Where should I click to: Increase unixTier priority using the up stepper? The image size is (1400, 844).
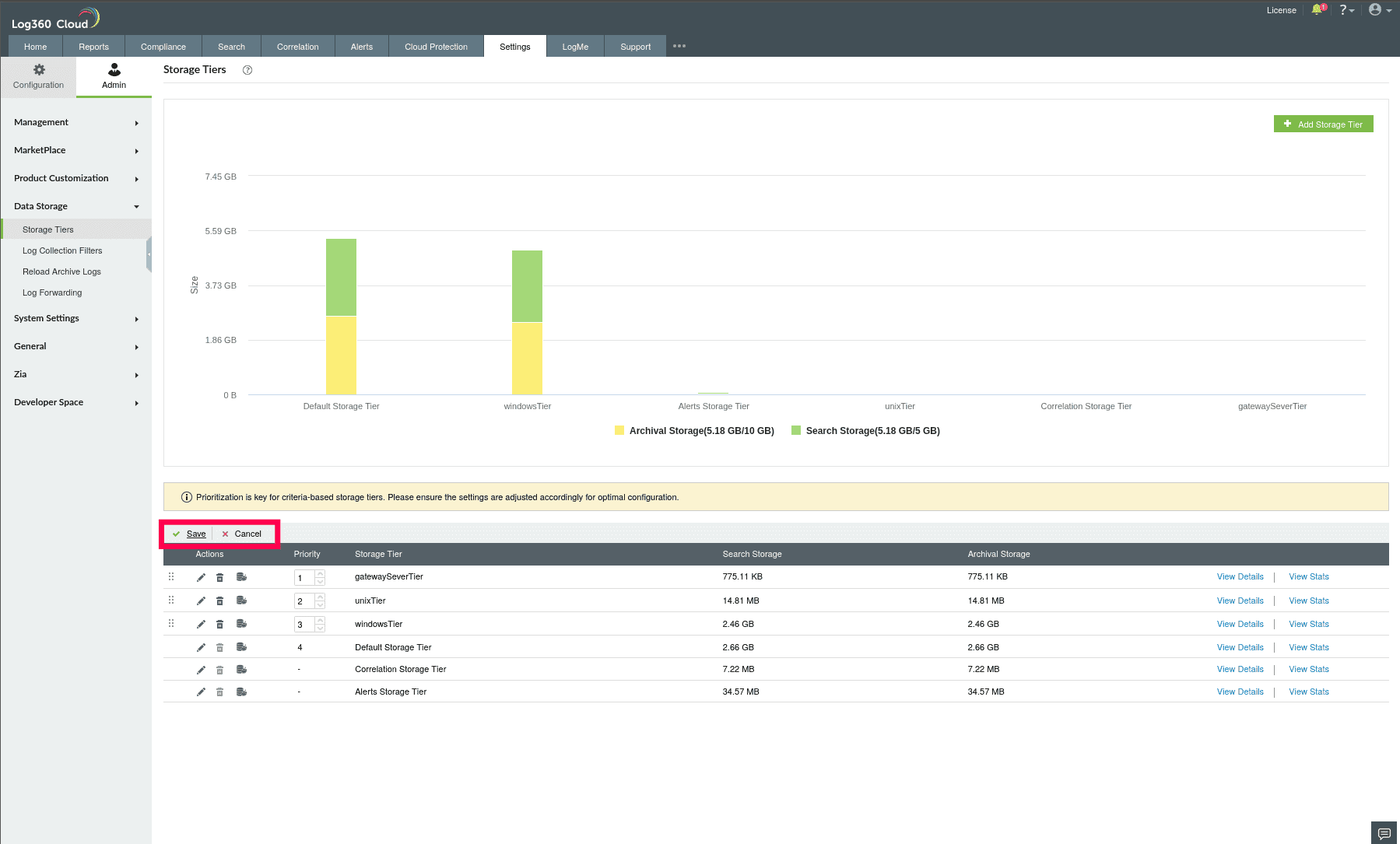pyautogui.click(x=320, y=597)
